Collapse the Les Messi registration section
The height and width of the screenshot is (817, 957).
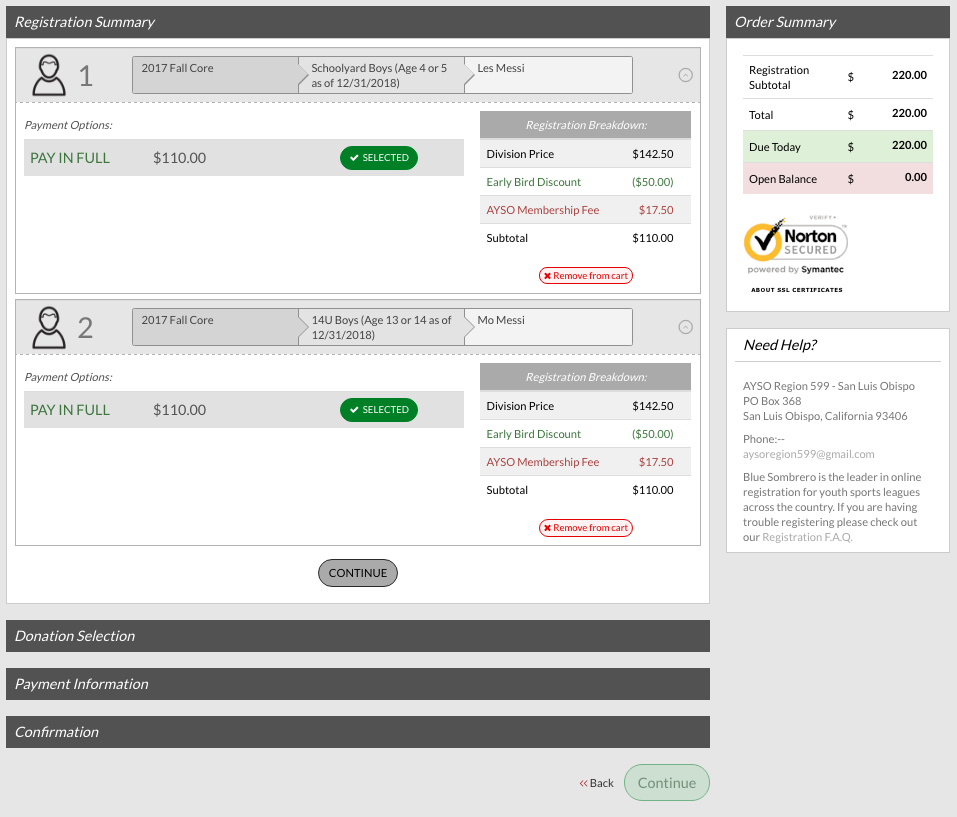coord(685,75)
